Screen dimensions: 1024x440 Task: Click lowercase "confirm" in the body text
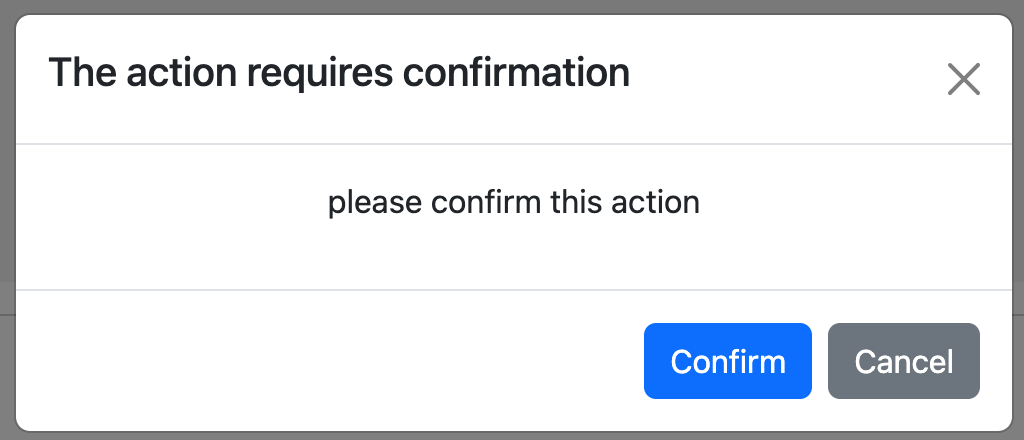[486, 203]
